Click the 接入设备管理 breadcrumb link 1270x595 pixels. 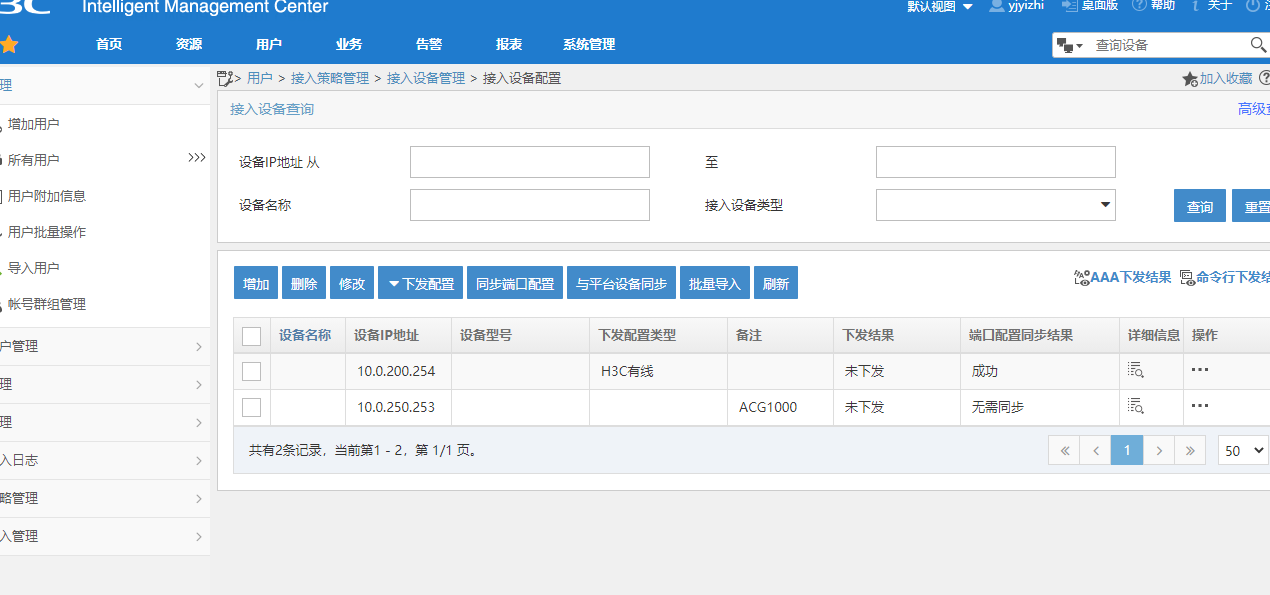coord(426,78)
